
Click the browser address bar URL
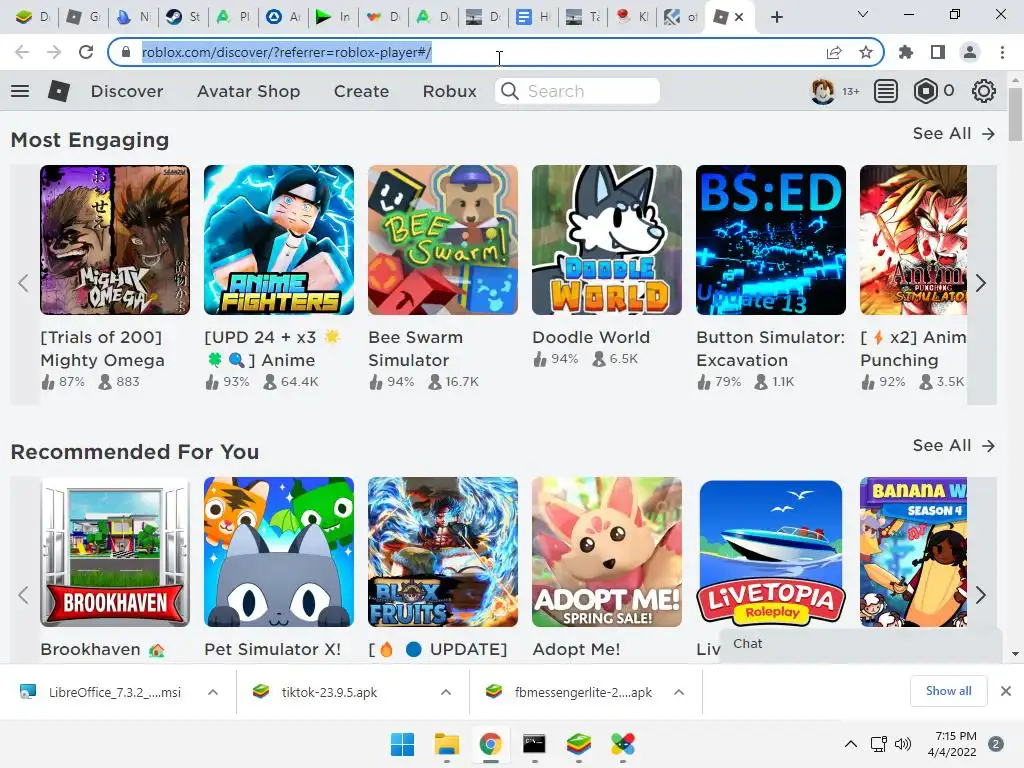tap(287, 52)
